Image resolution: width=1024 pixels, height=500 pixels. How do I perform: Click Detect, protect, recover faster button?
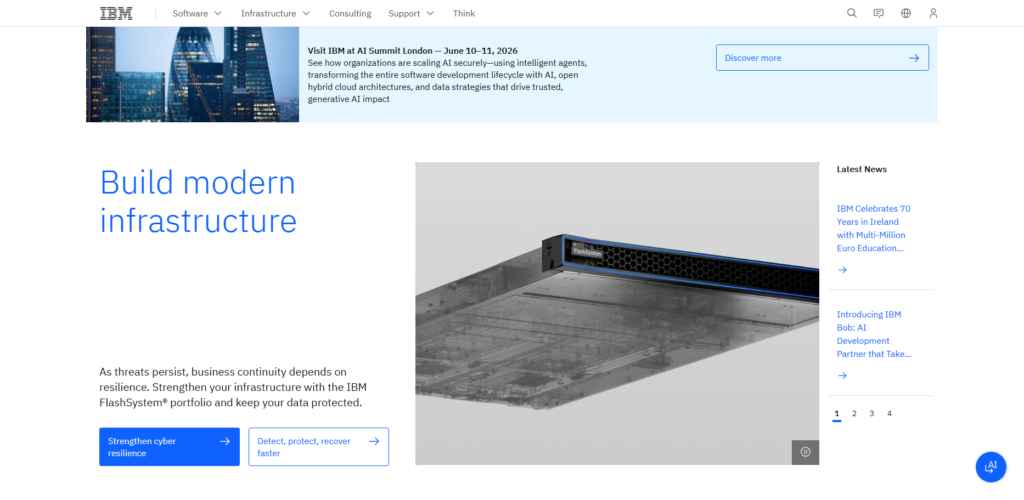[x=319, y=446]
